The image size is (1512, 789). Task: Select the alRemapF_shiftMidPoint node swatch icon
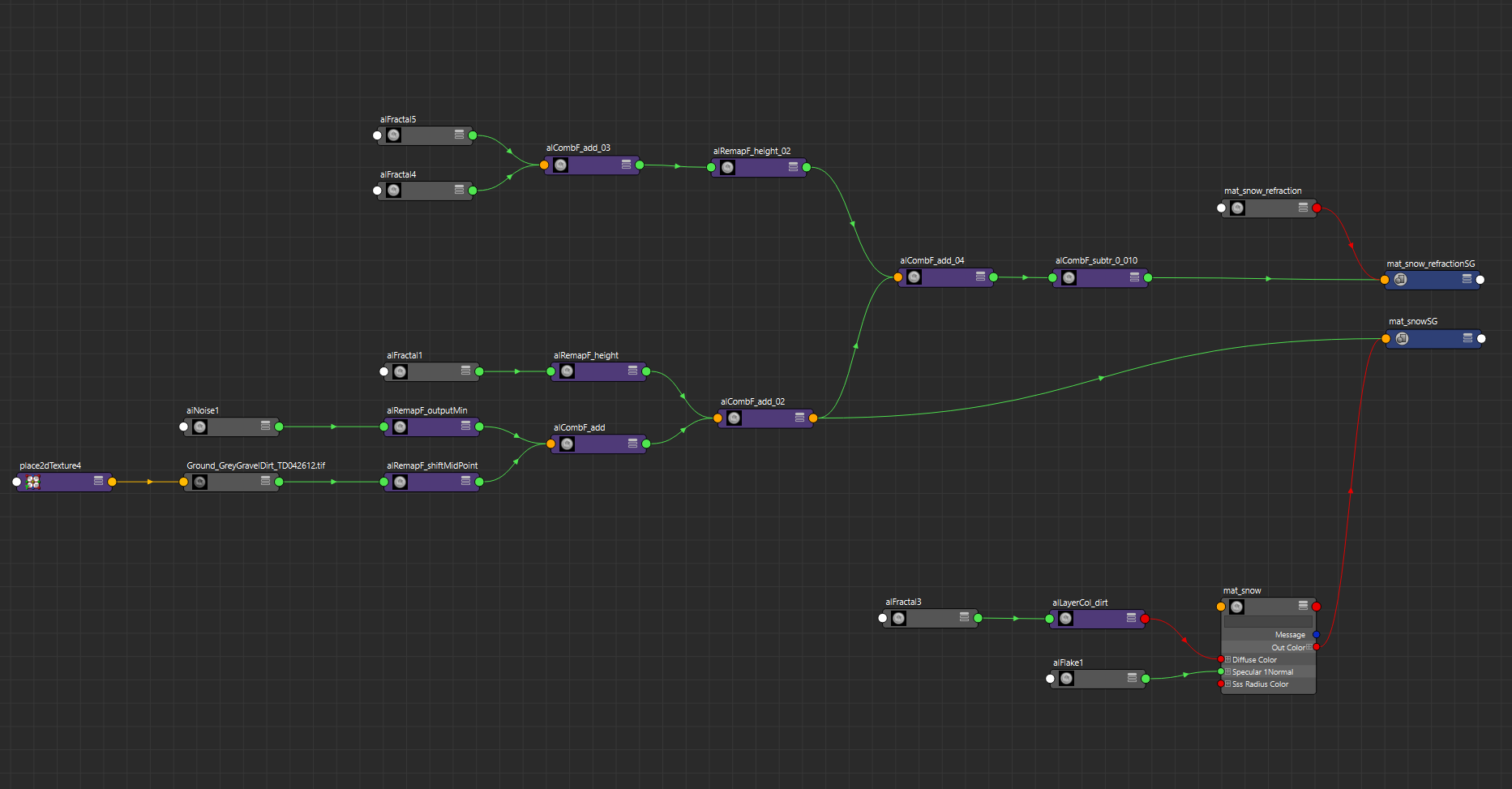(x=400, y=482)
